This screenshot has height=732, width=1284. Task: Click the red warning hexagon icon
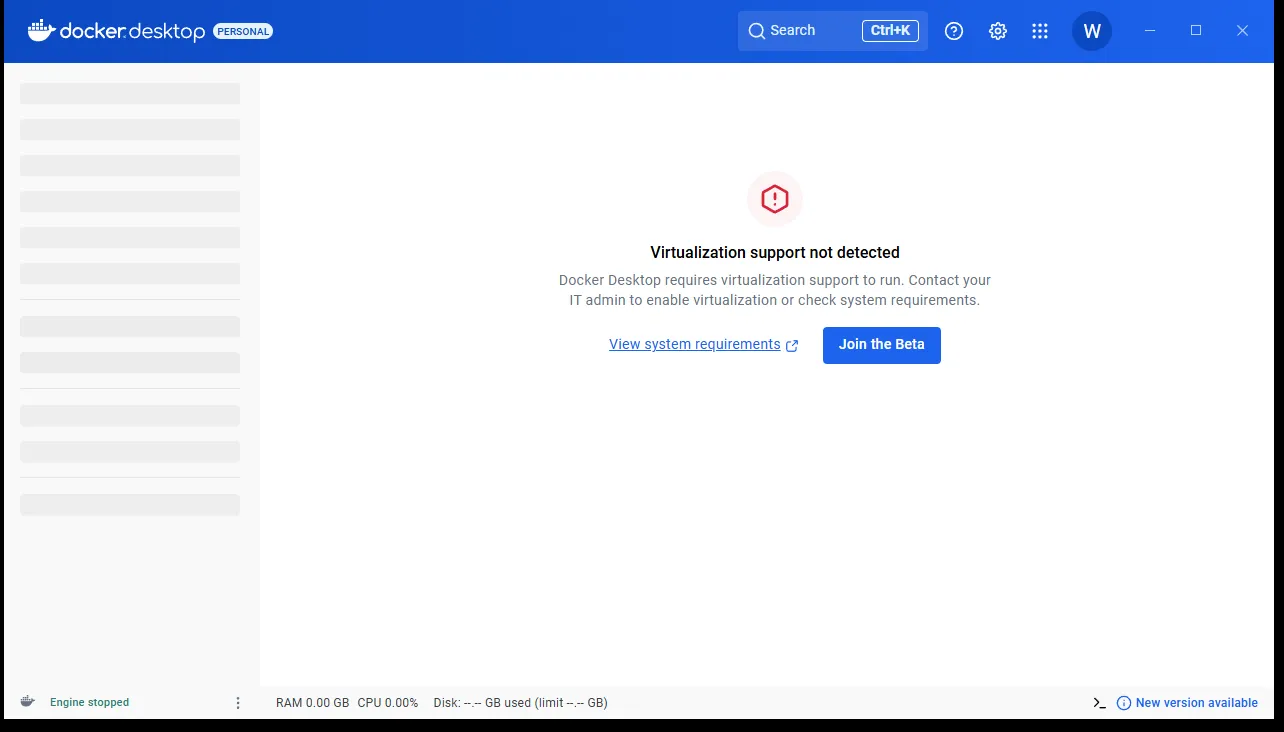(775, 199)
